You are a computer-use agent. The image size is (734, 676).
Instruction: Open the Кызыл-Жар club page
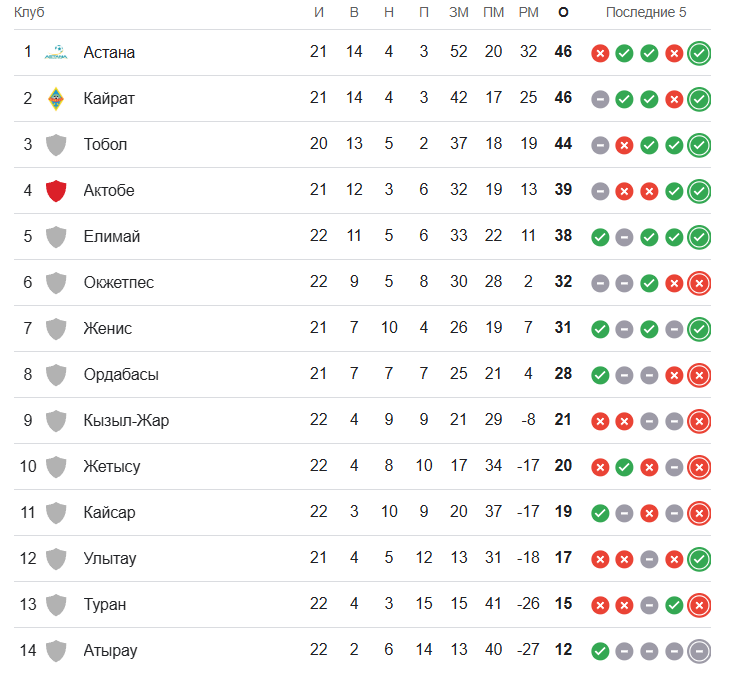coord(126,420)
